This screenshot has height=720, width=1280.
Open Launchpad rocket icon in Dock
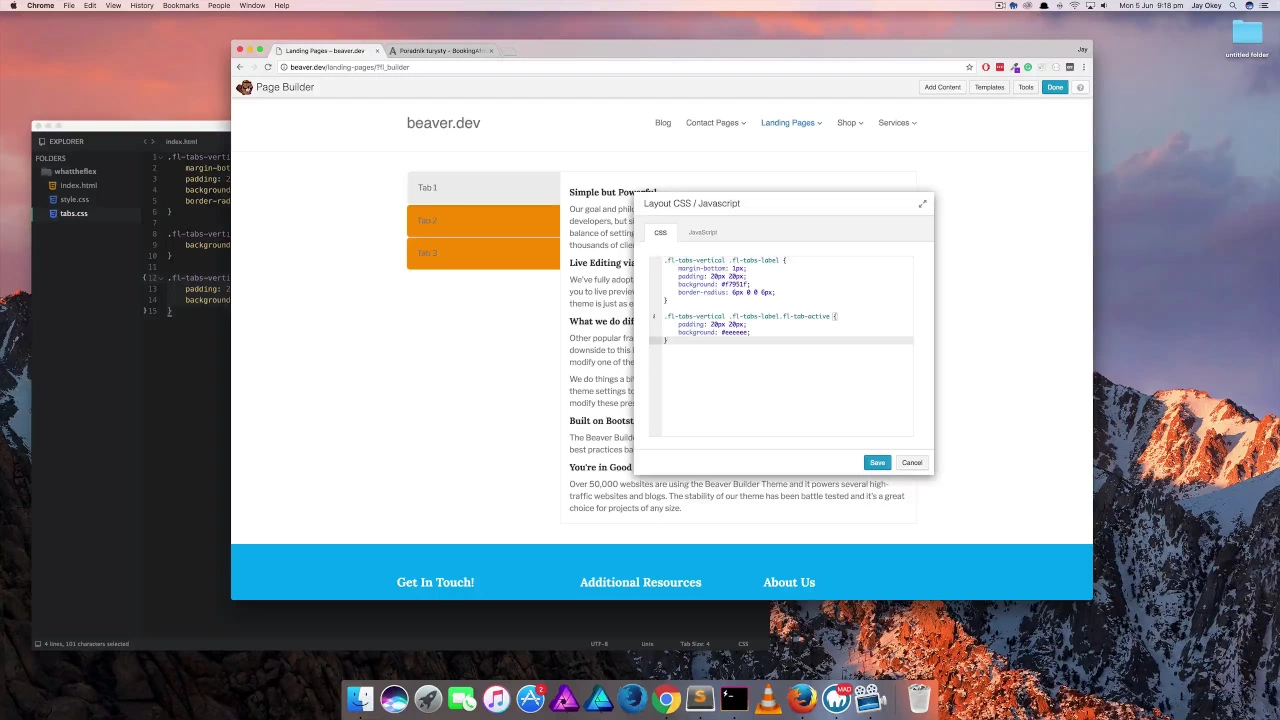(x=428, y=698)
